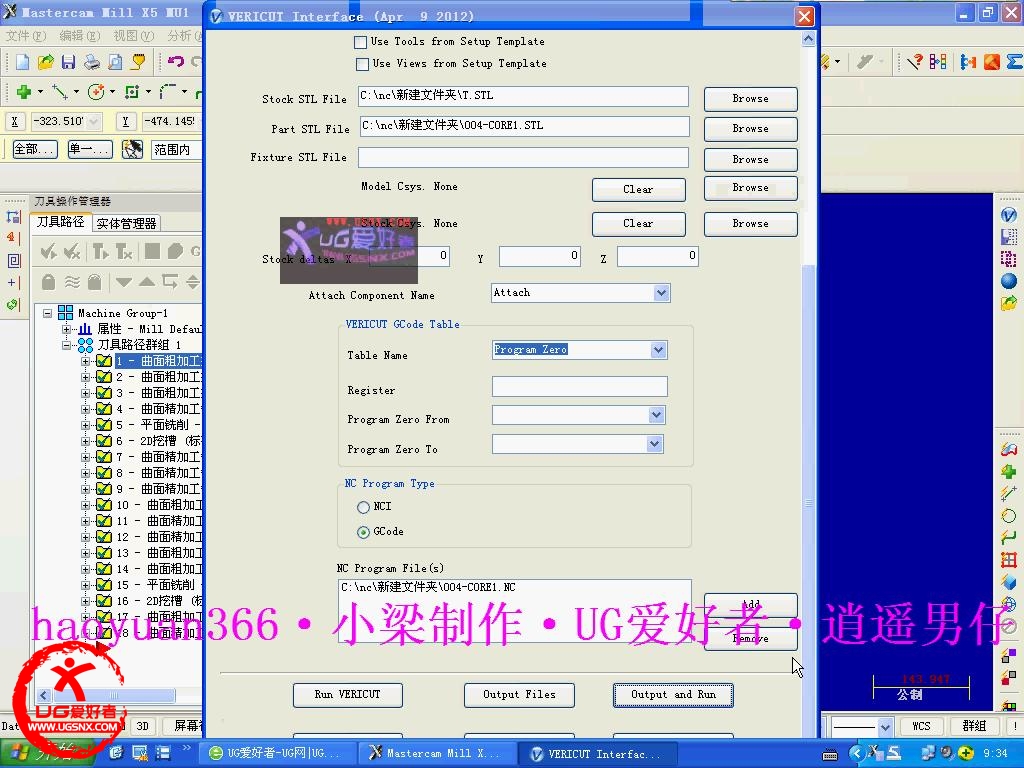Click the Open file icon in Mastercam toolbar
Image resolution: width=1024 pixels, height=768 pixels.
click(45, 62)
